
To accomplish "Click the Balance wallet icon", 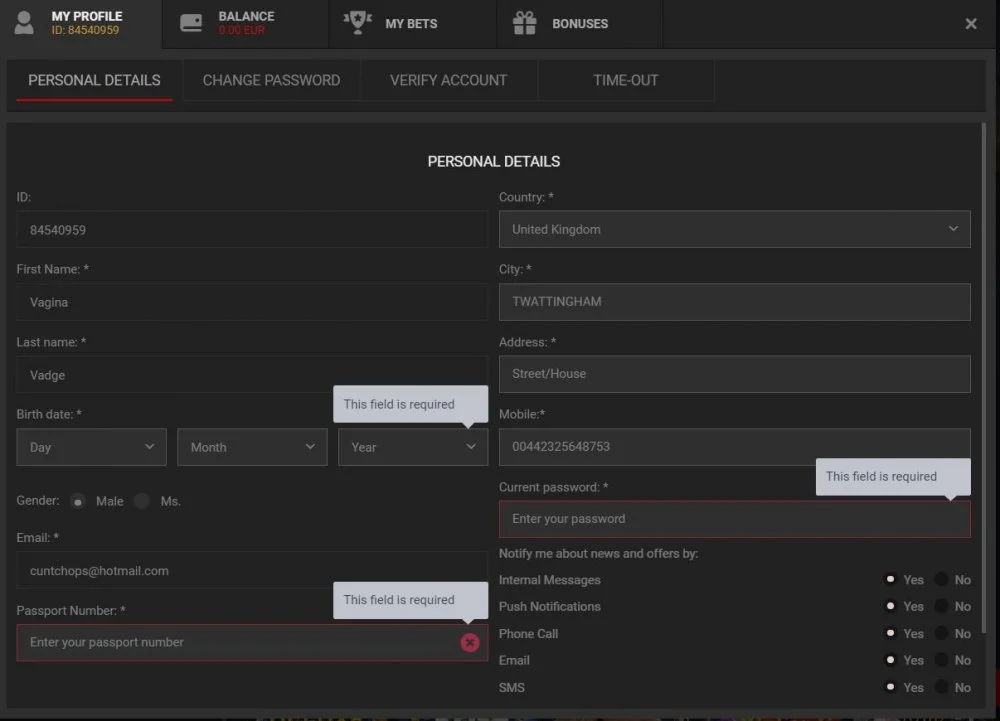I will pos(191,23).
